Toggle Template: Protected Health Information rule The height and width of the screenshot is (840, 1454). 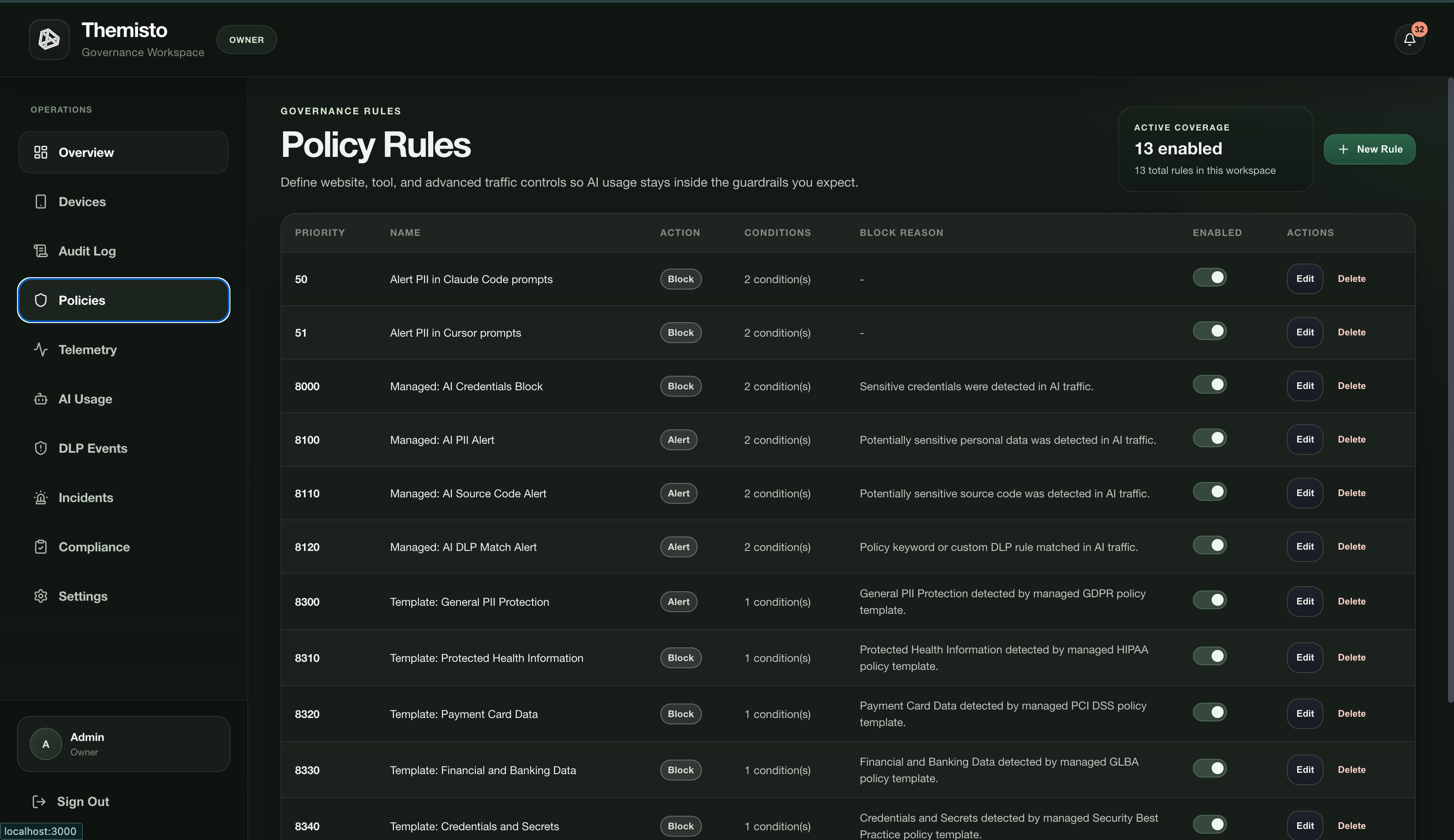pos(1210,656)
